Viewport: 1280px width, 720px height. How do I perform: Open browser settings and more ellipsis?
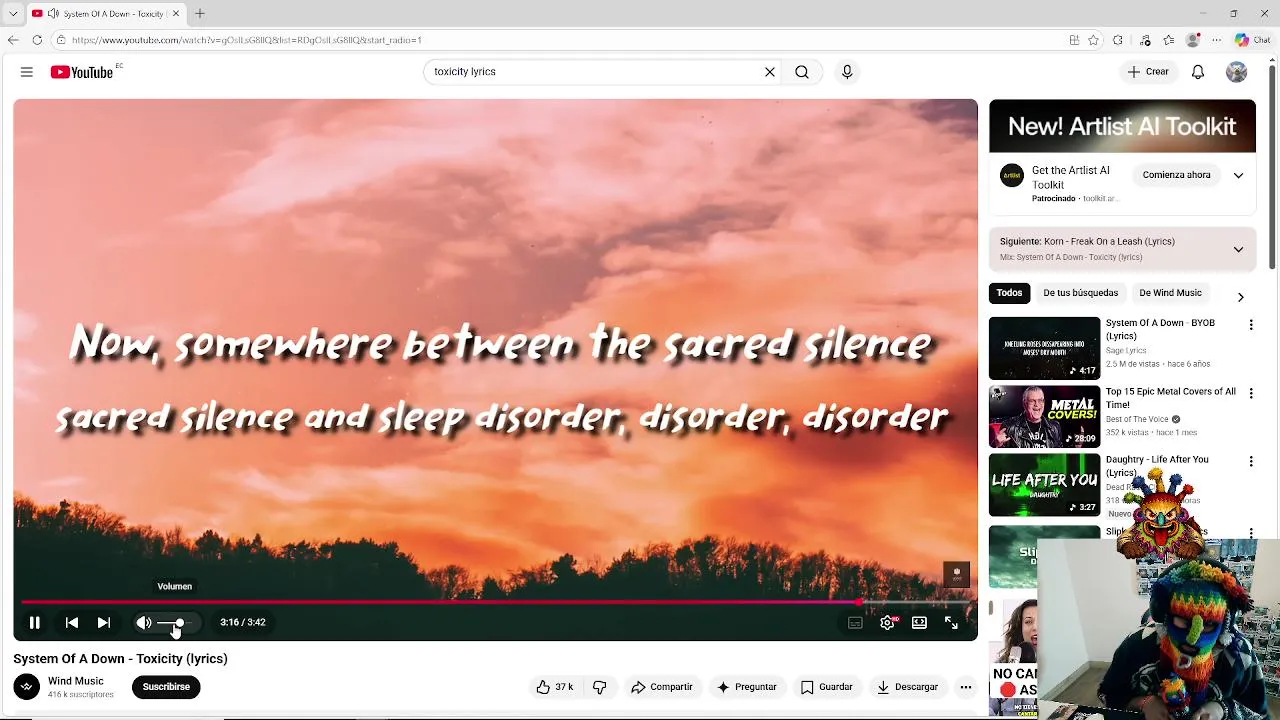point(1217,40)
